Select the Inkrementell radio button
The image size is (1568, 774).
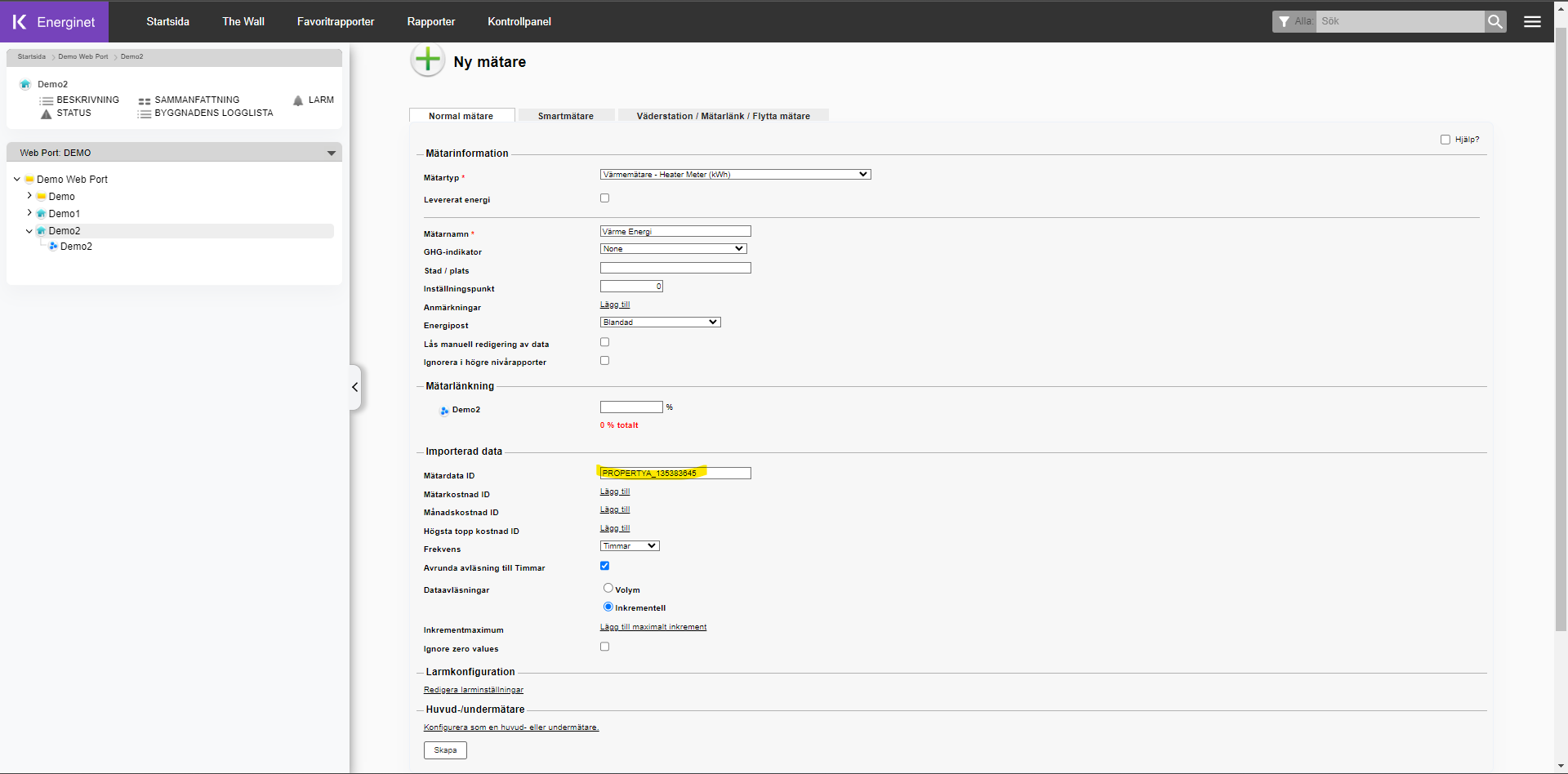(608, 607)
